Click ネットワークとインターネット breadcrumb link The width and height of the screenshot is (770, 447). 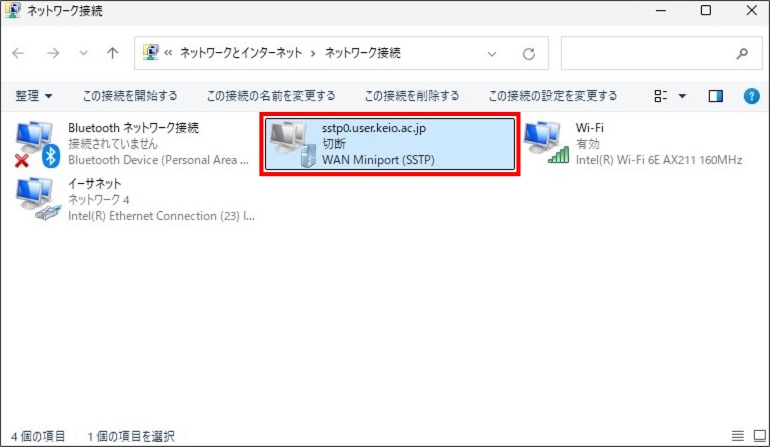(x=243, y=53)
